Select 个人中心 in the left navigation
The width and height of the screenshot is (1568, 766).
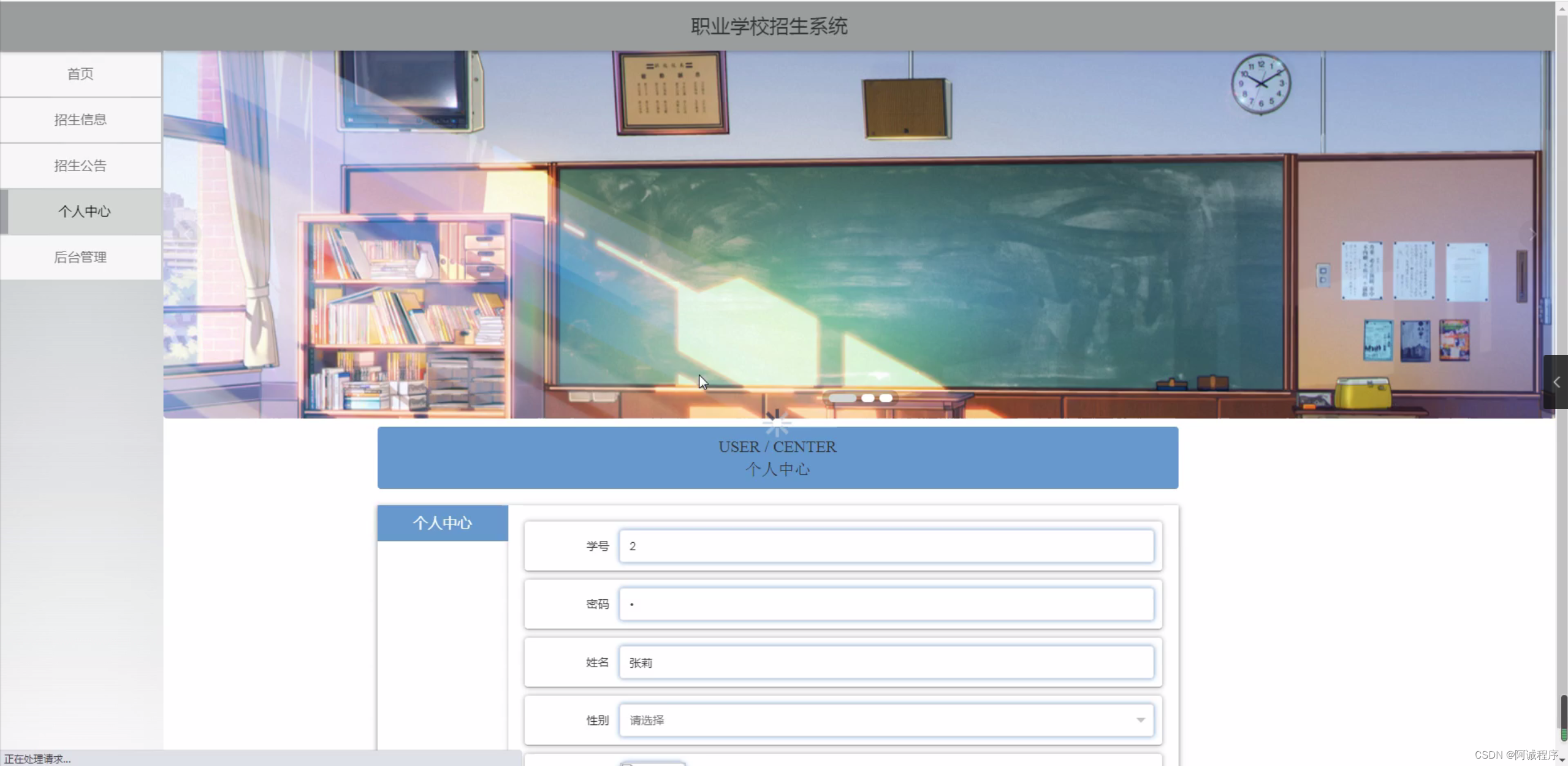point(84,212)
